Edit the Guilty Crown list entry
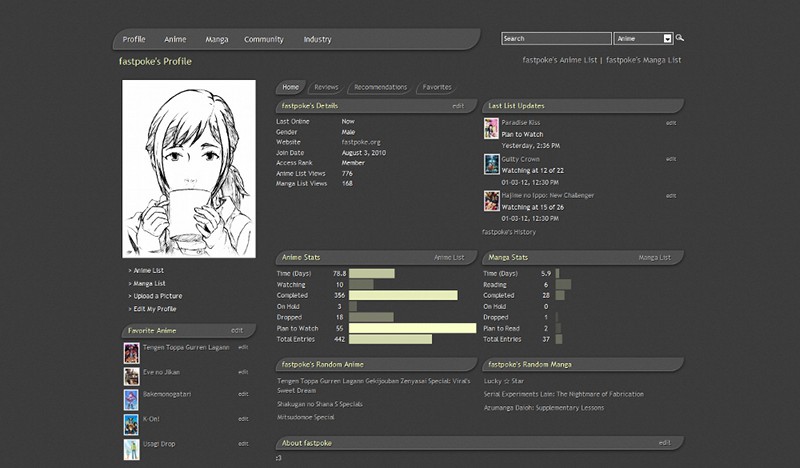The width and height of the screenshot is (800, 468). (671, 159)
